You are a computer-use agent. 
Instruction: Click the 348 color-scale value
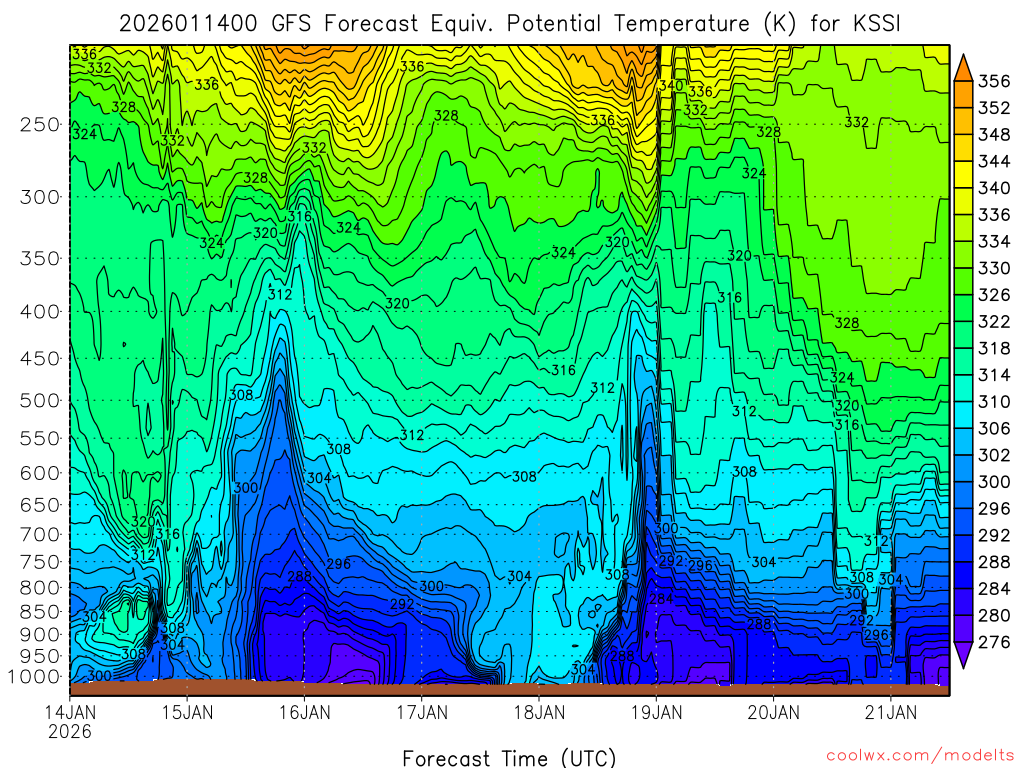click(993, 135)
